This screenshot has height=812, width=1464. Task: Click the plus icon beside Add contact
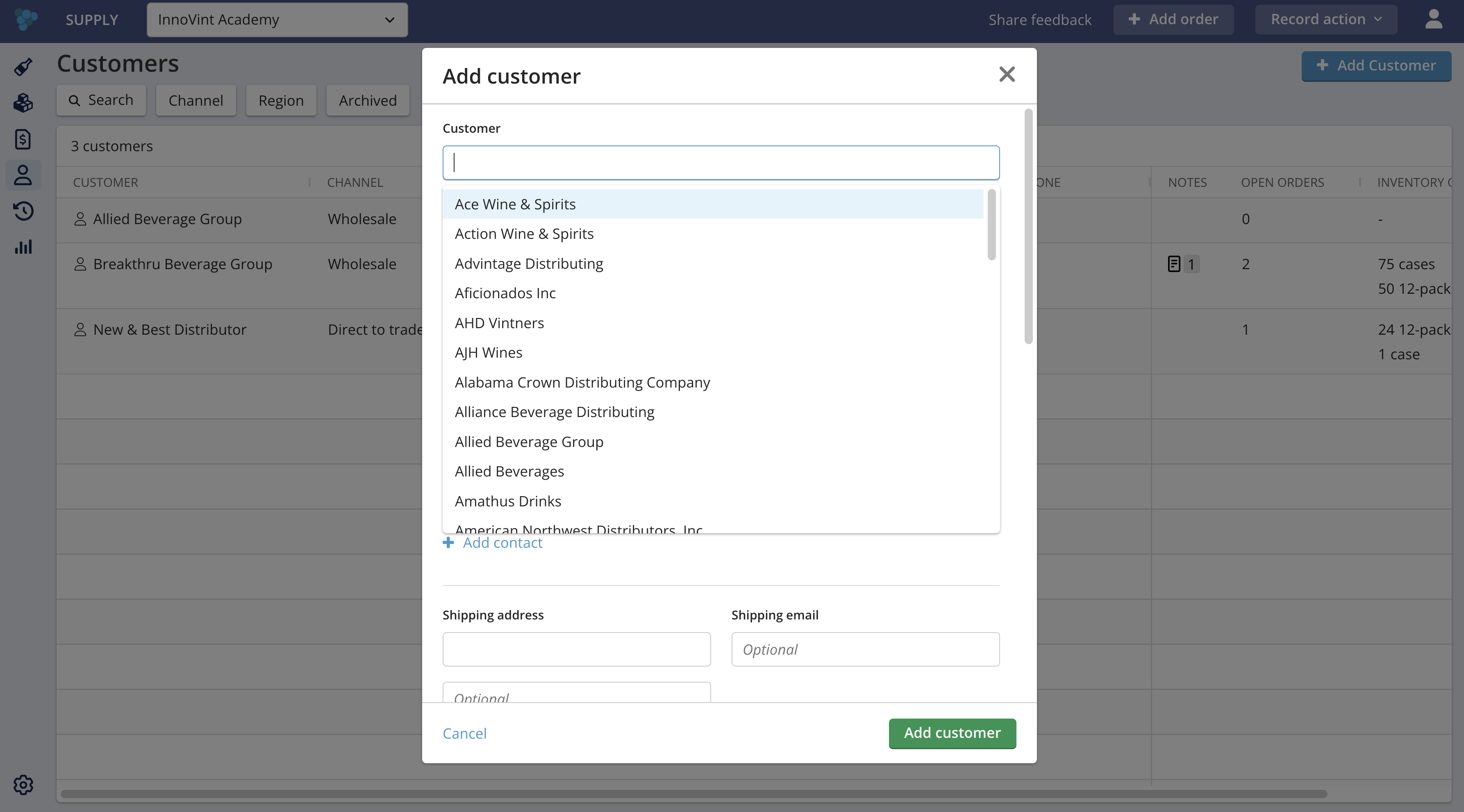click(x=448, y=543)
